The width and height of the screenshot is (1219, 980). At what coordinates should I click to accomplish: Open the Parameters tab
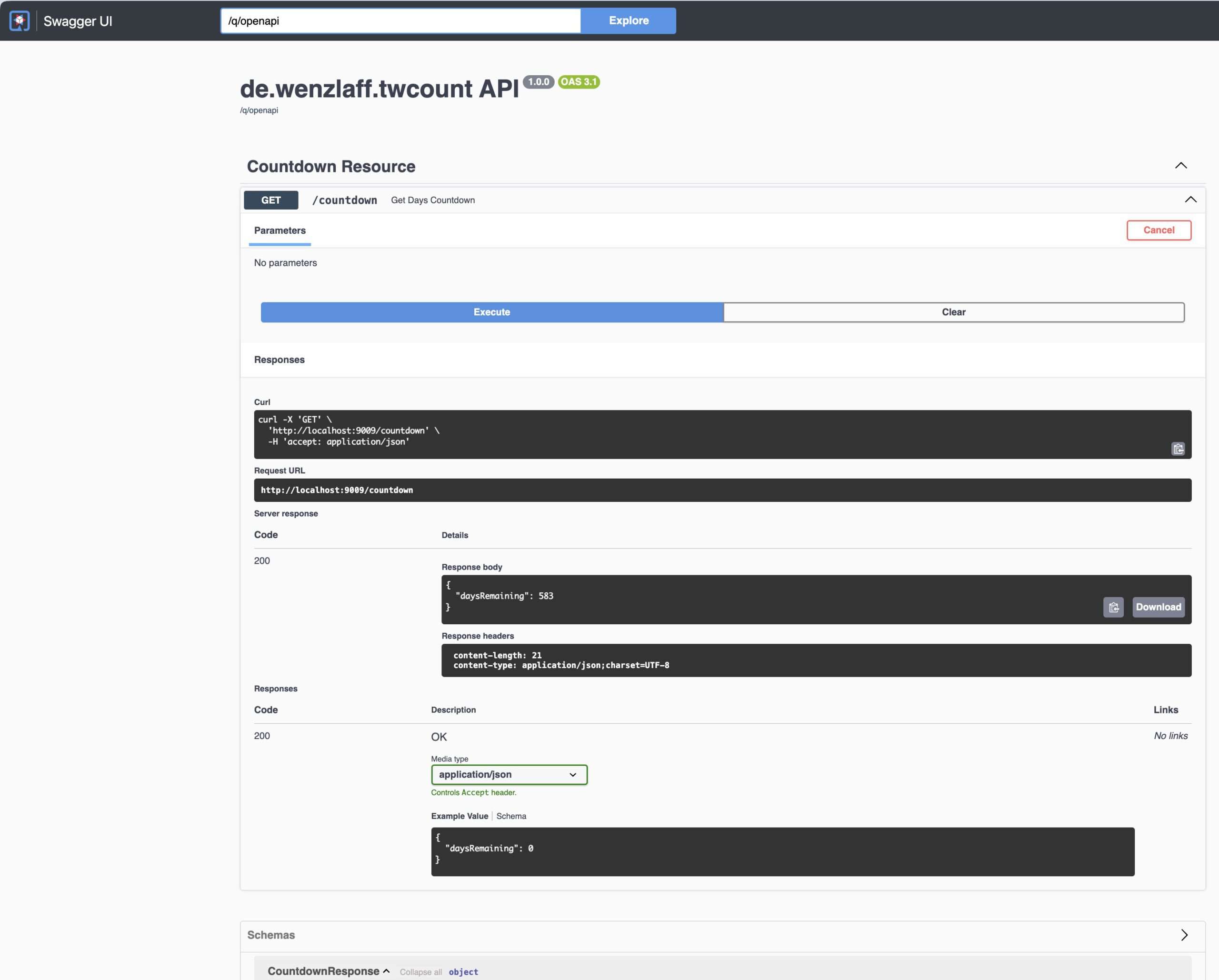pos(280,230)
